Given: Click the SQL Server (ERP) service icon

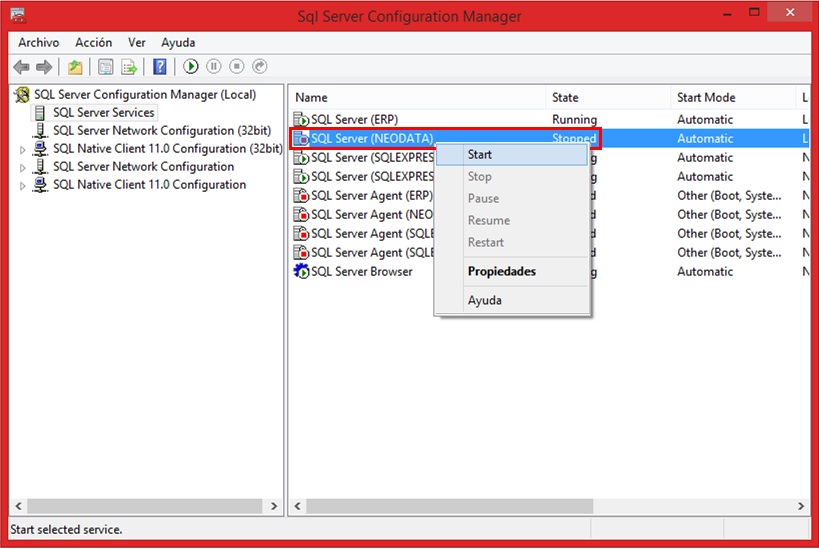Looking at the screenshot, I should (x=301, y=120).
